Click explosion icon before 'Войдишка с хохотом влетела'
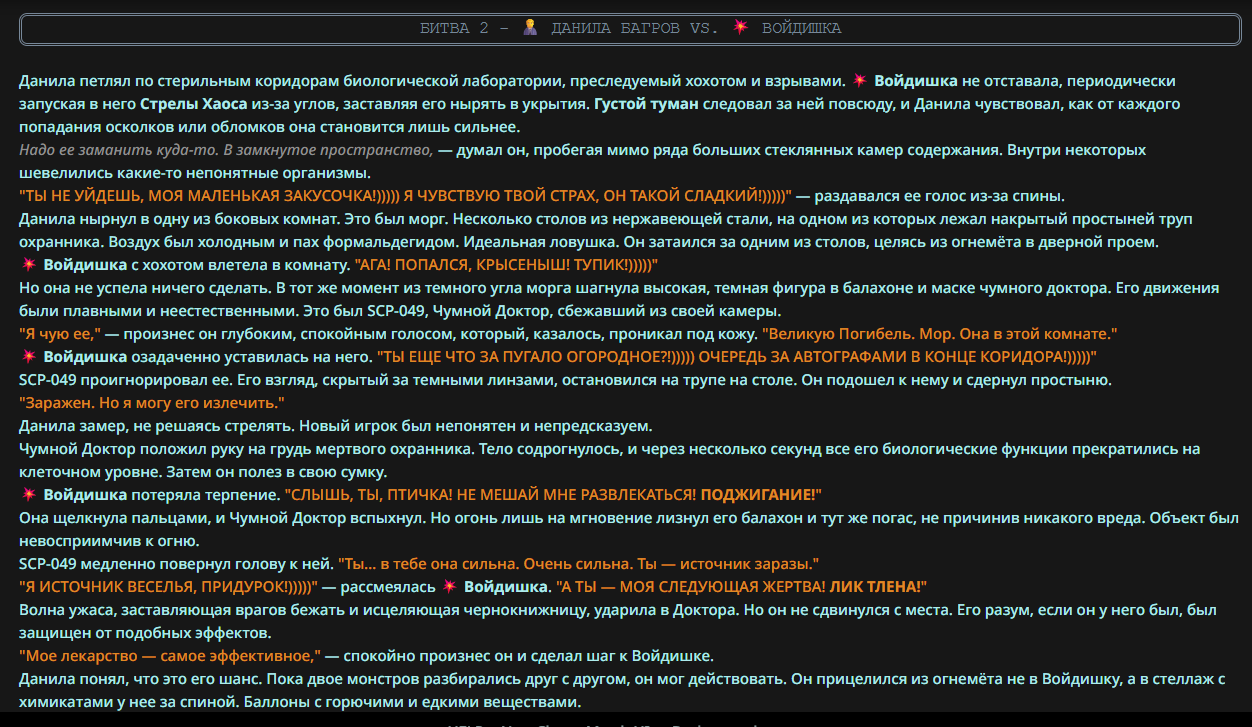The width and height of the screenshot is (1252, 727). pyautogui.click(x=28, y=265)
